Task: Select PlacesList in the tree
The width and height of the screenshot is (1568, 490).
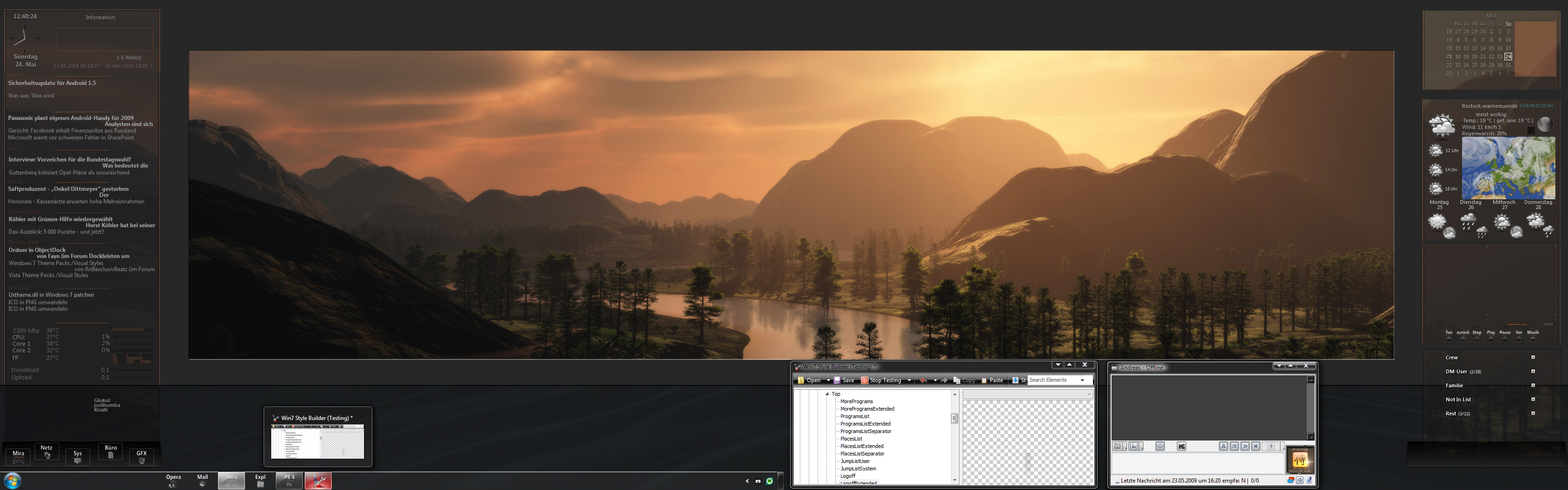Action: 851,439
